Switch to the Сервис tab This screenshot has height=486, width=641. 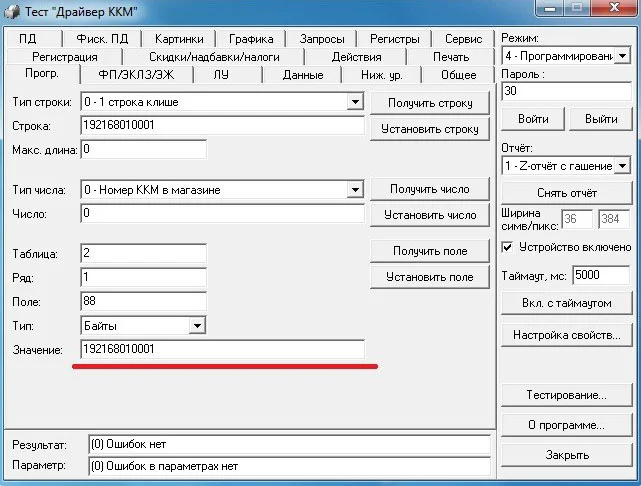pos(463,39)
